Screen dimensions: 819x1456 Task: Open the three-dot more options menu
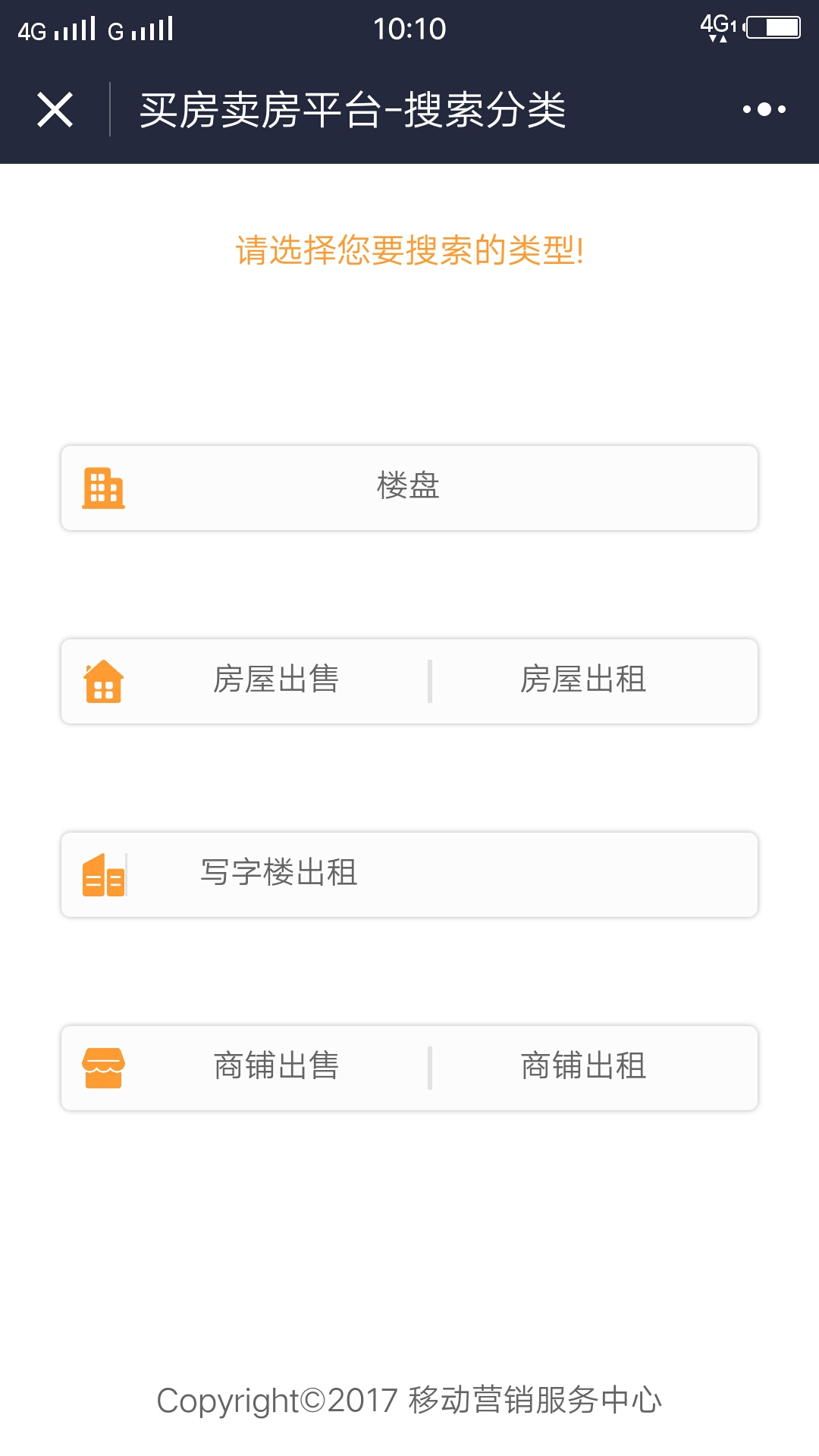click(764, 109)
